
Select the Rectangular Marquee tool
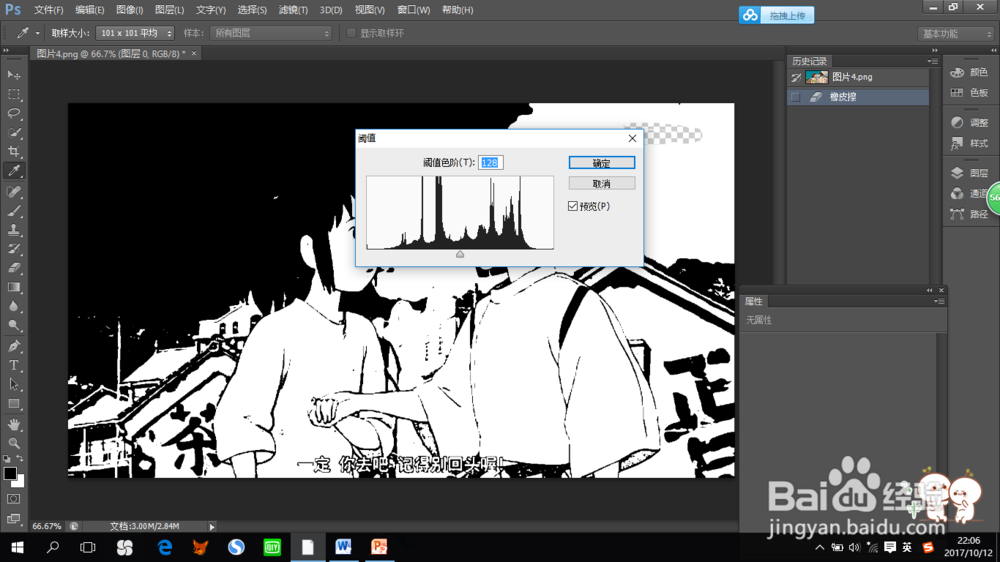click(x=13, y=94)
